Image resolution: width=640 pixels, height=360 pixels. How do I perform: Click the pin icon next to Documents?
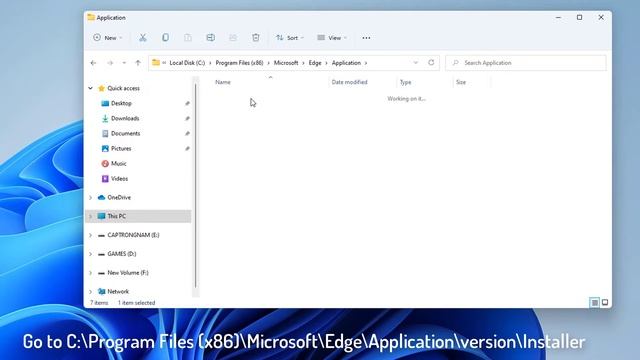click(x=187, y=133)
